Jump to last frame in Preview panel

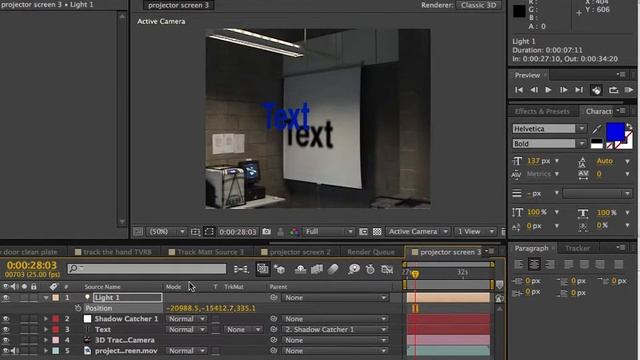point(579,90)
